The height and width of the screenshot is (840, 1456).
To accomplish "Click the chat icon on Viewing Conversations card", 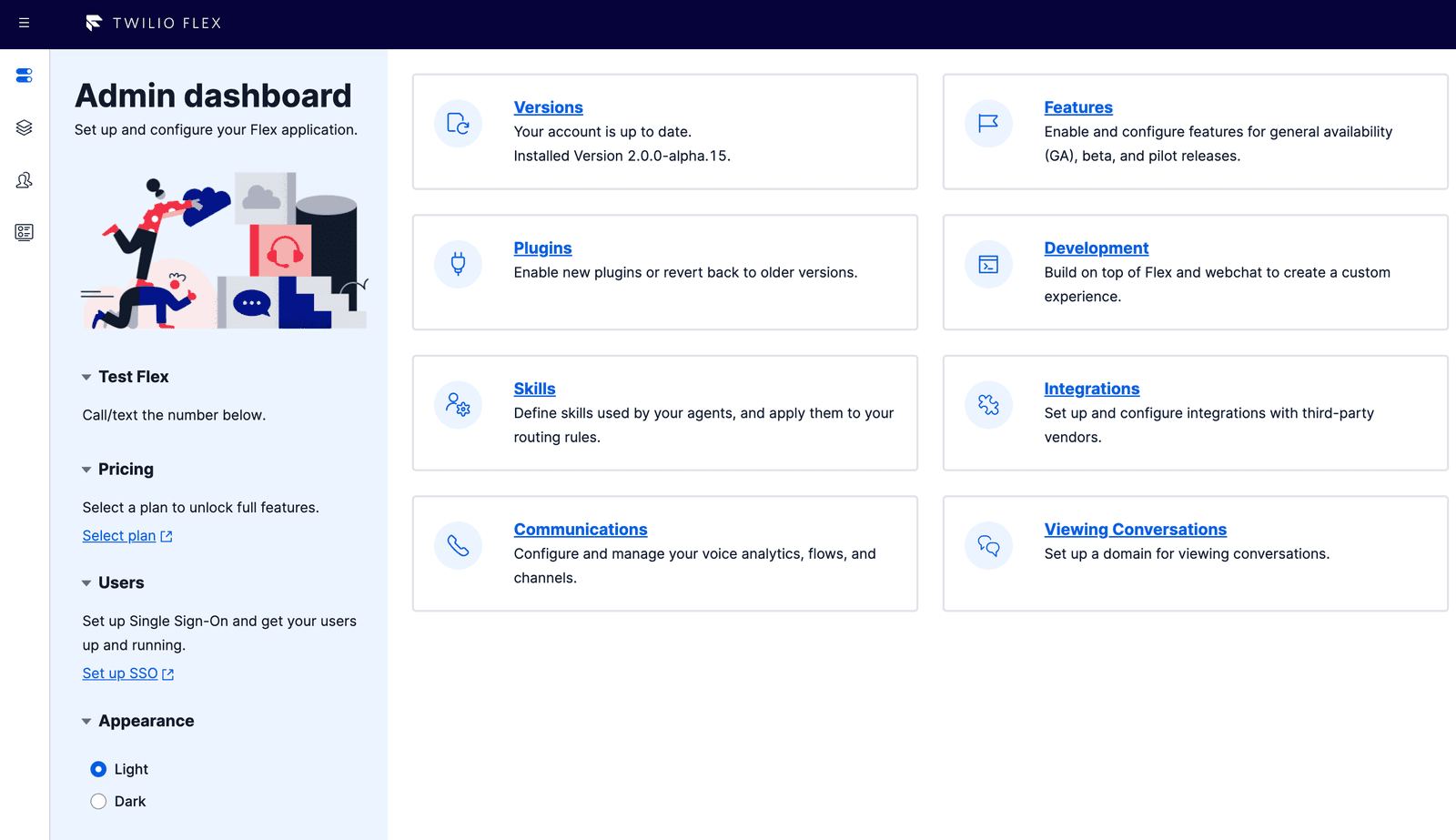I will tap(988, 545).
